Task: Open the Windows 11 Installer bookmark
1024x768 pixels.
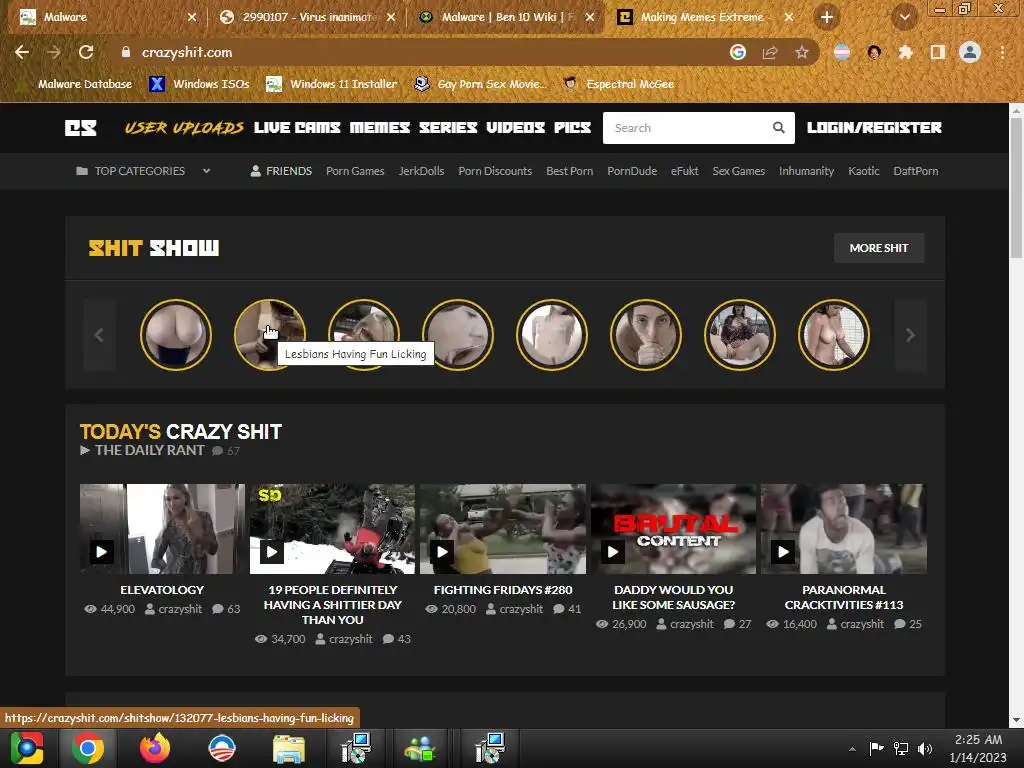Action: (x=332, y=84)
